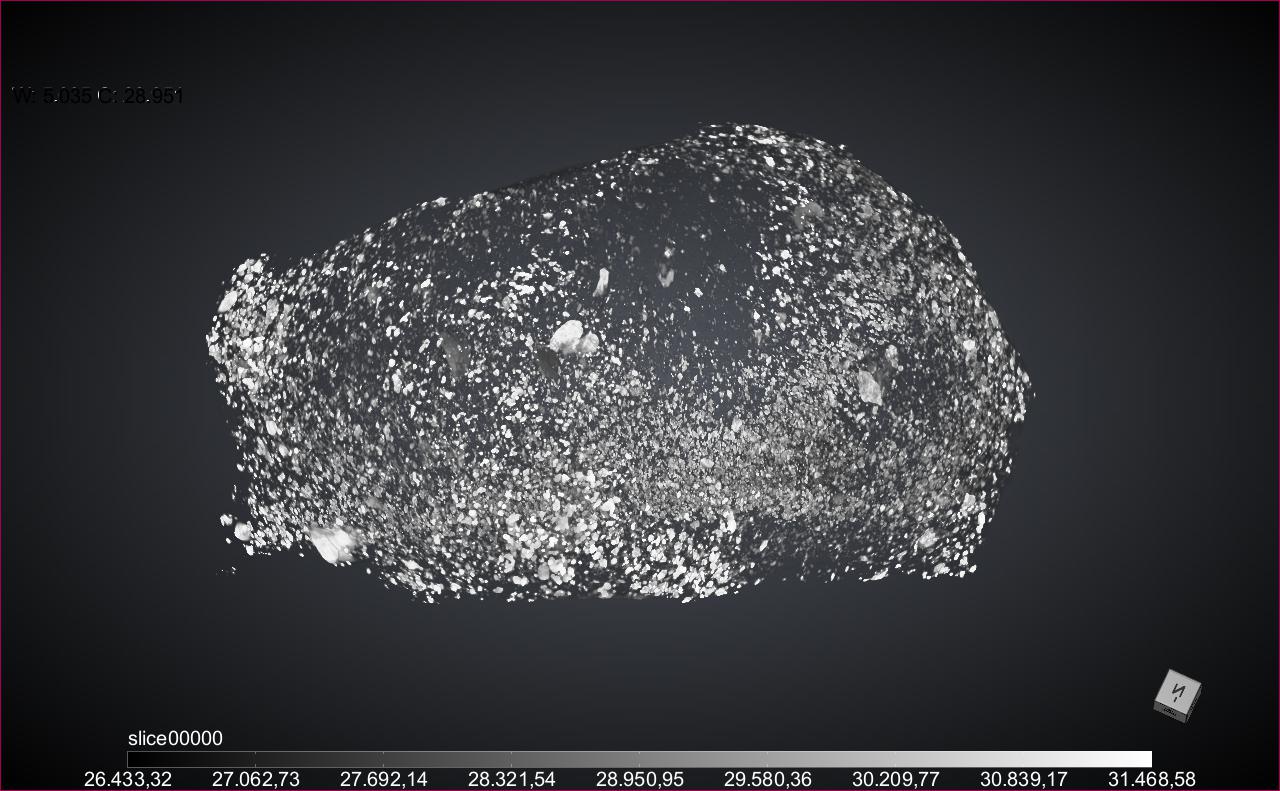Select the slice00000 color bar title
1280x791 pixels.
(175, 738)
